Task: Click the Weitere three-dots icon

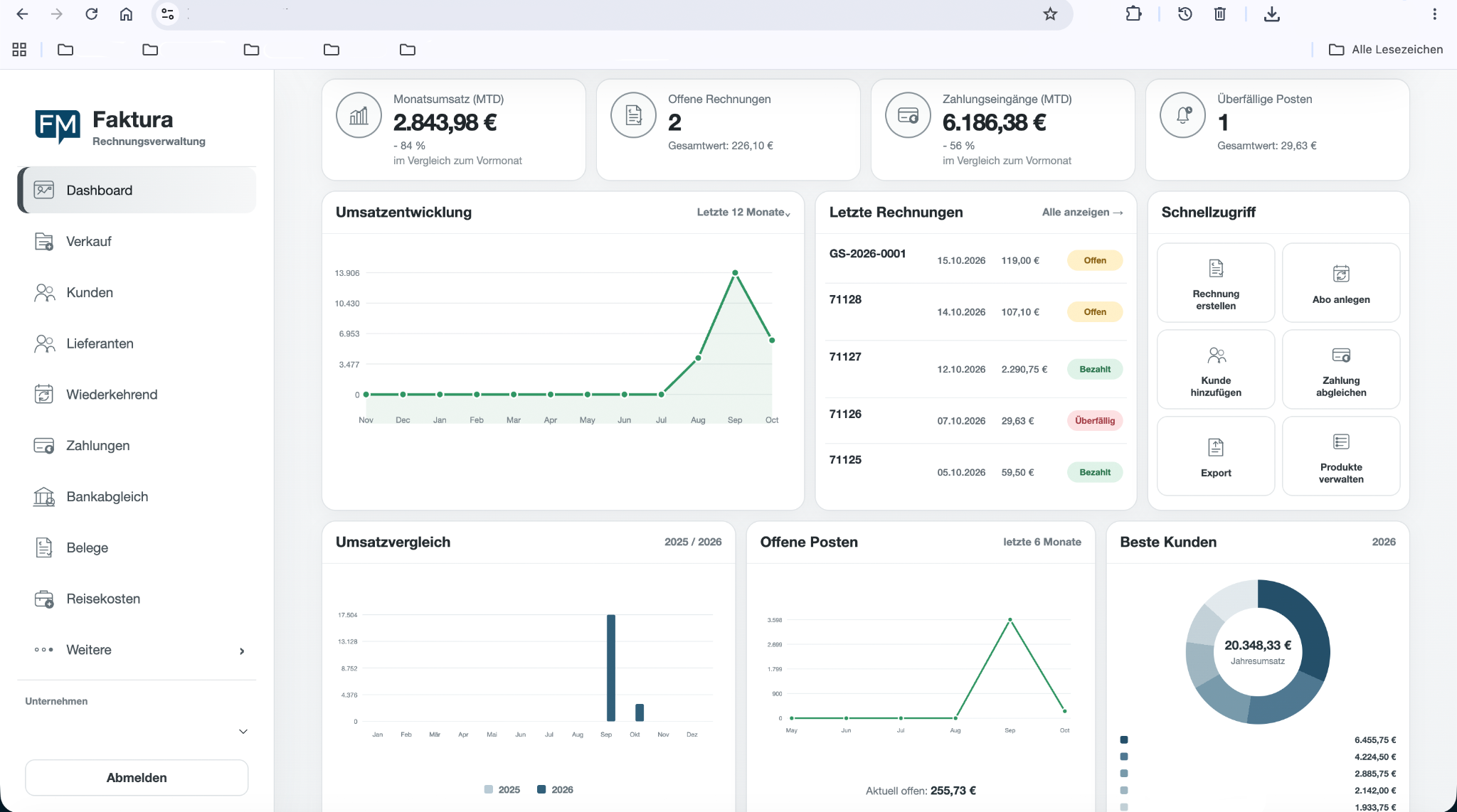Action: point(44,649)
